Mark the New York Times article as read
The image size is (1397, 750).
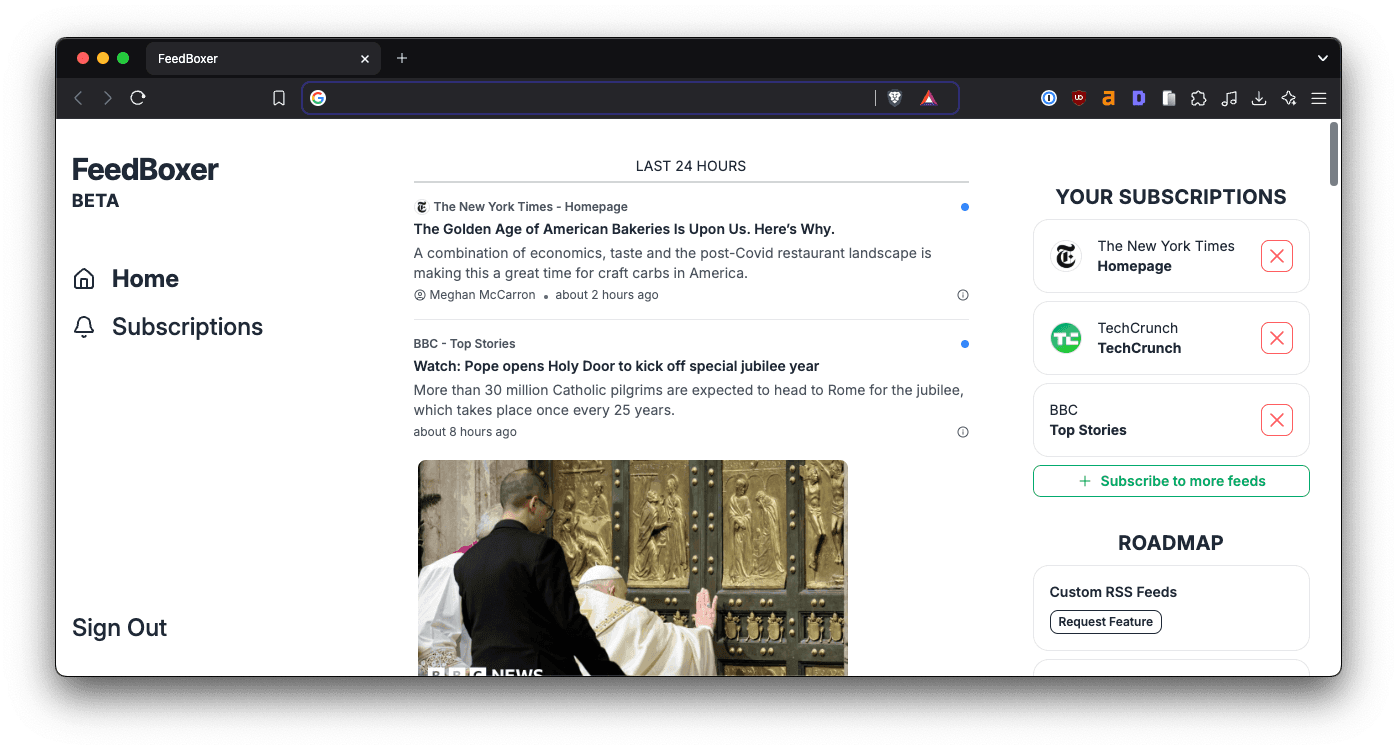964,207
